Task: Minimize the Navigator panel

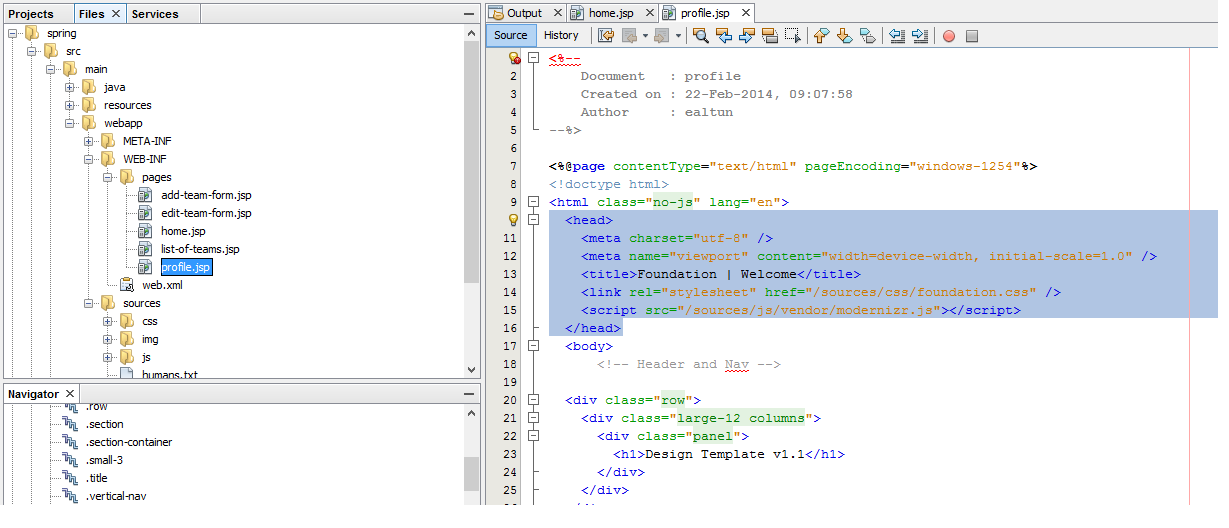Action: pyautogui.click(x=468, y=394)
